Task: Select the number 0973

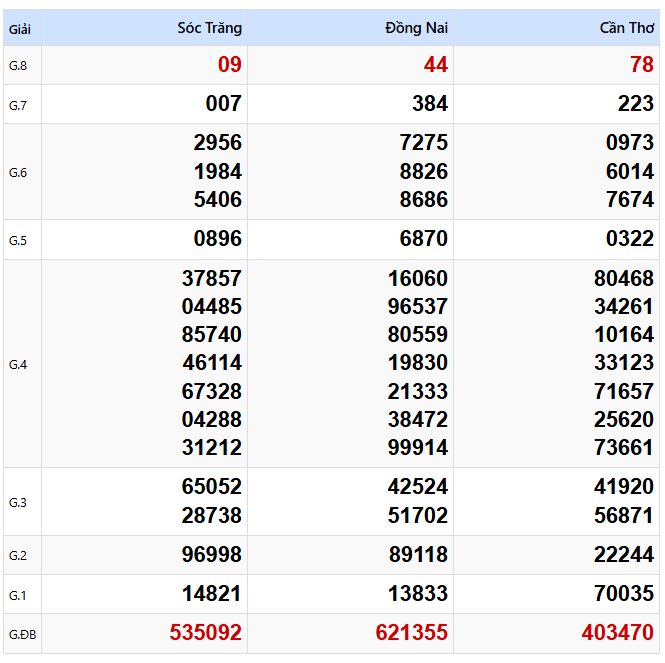Action: [x=630, y=143]
